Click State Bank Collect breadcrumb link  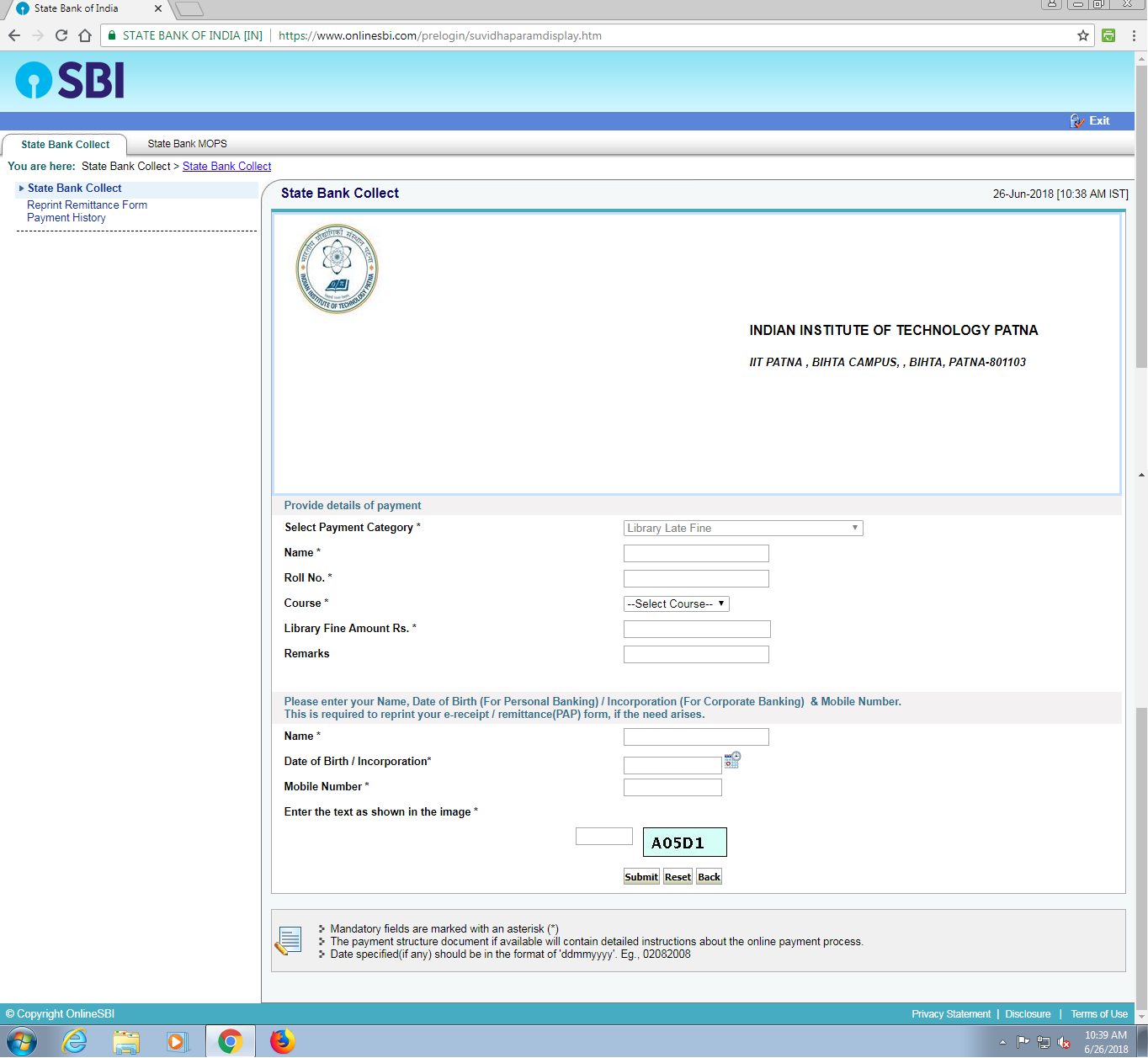226,167
